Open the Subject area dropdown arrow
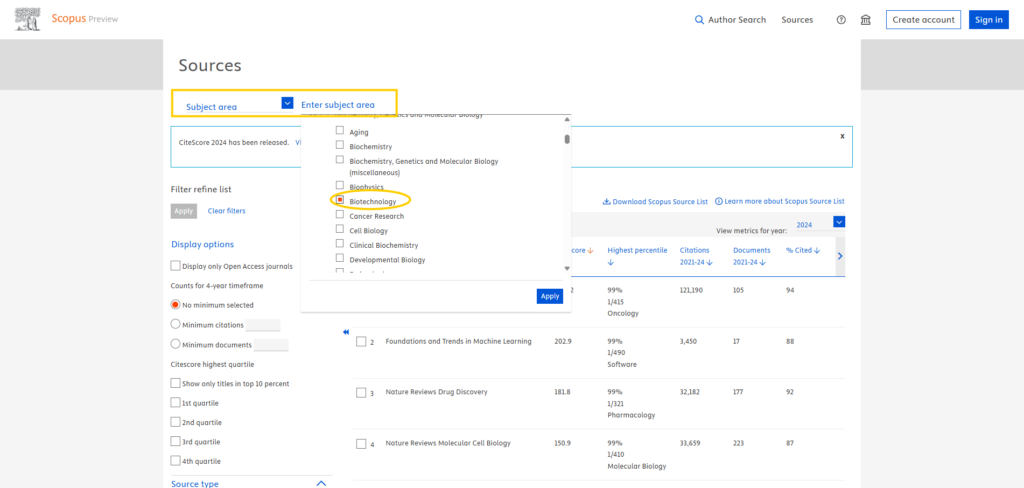 [x=287, y=103]
